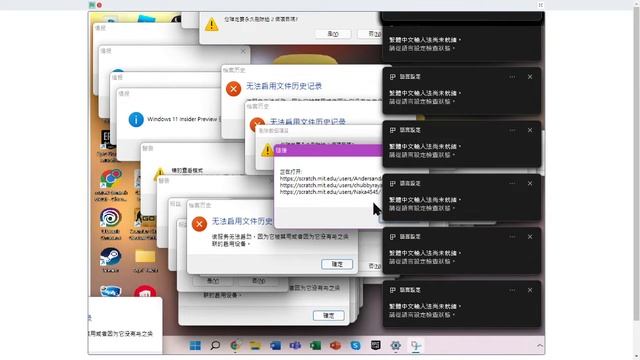This screenshot has height=360, width=640.
Task: Close the media viewer with top-right X
Action: click(540, 5)
